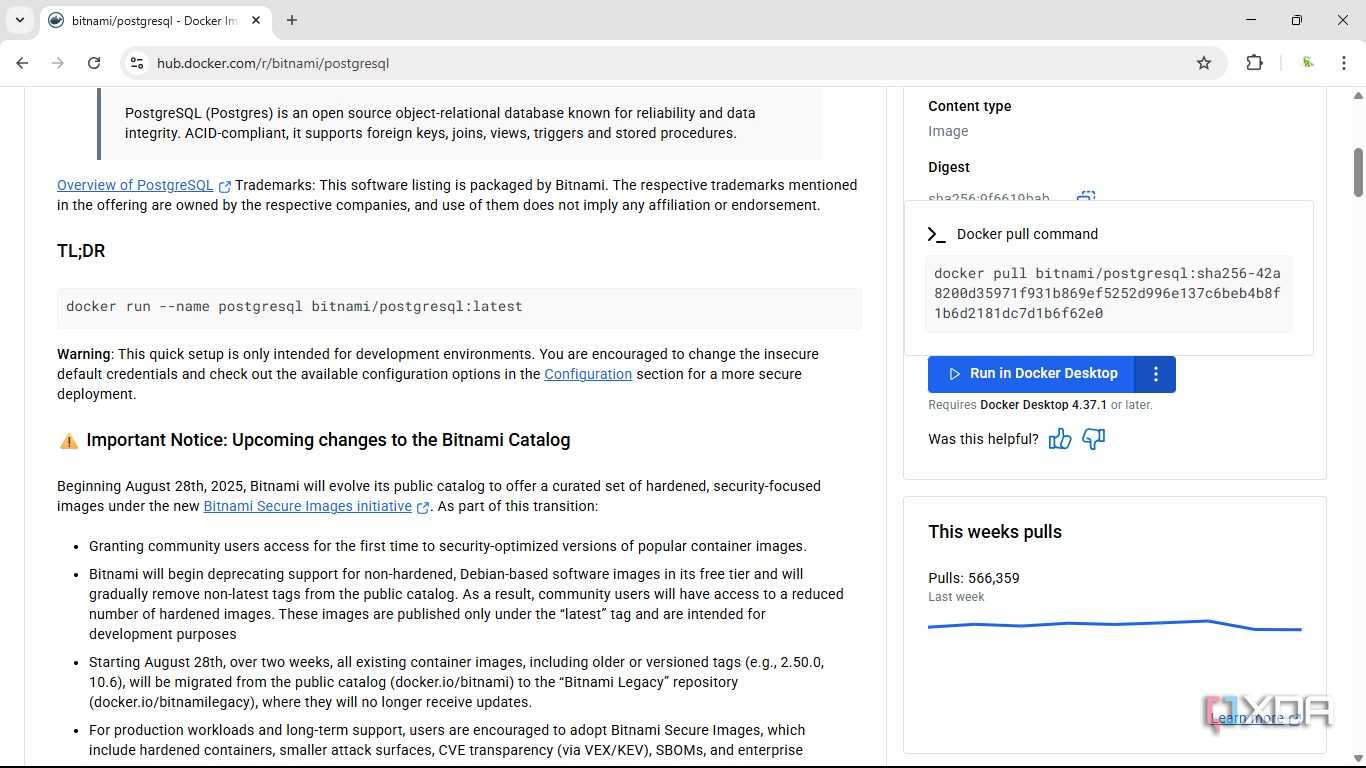This screenshot has width=1366, height=768.
Task: Click the thumbs up helpful icon
Action: [x=1060, y=439]
